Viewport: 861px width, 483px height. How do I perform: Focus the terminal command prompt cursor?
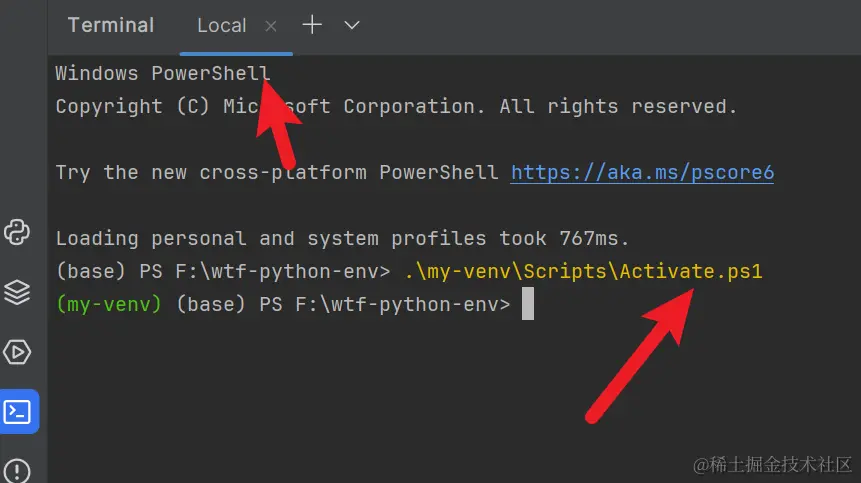point(528,304)
